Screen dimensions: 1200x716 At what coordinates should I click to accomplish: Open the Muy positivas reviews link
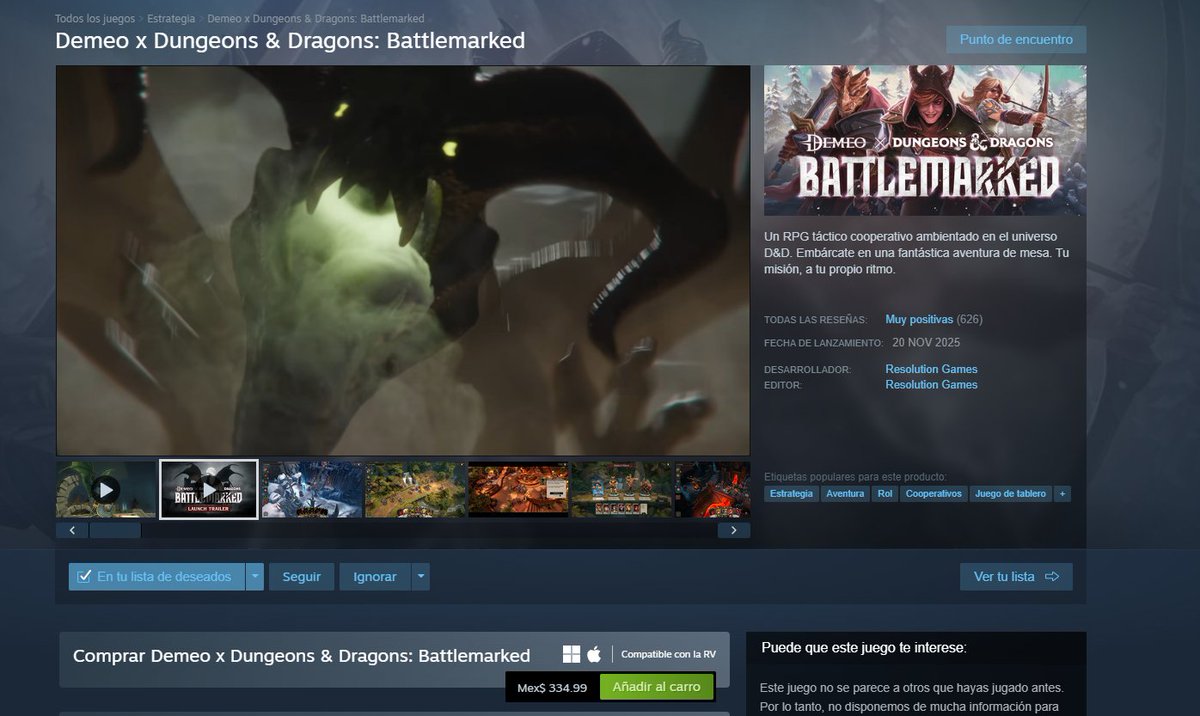tap(919, 320)
